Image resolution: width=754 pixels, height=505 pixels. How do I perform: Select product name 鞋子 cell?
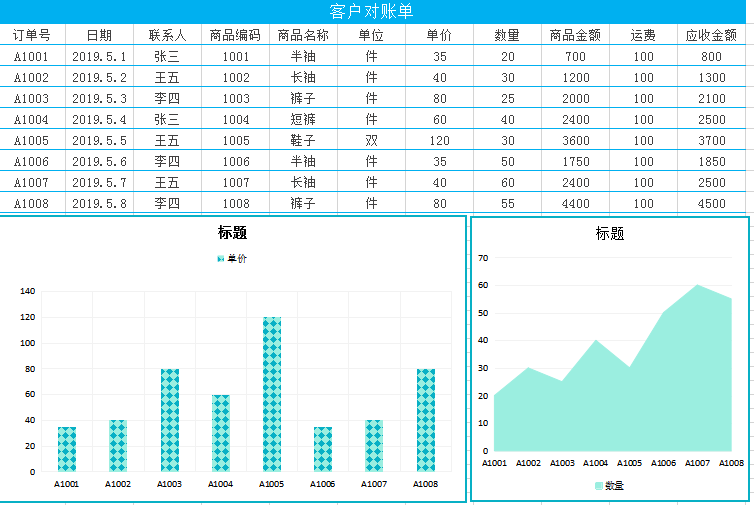pyautogui.click(x=303, y=140)
